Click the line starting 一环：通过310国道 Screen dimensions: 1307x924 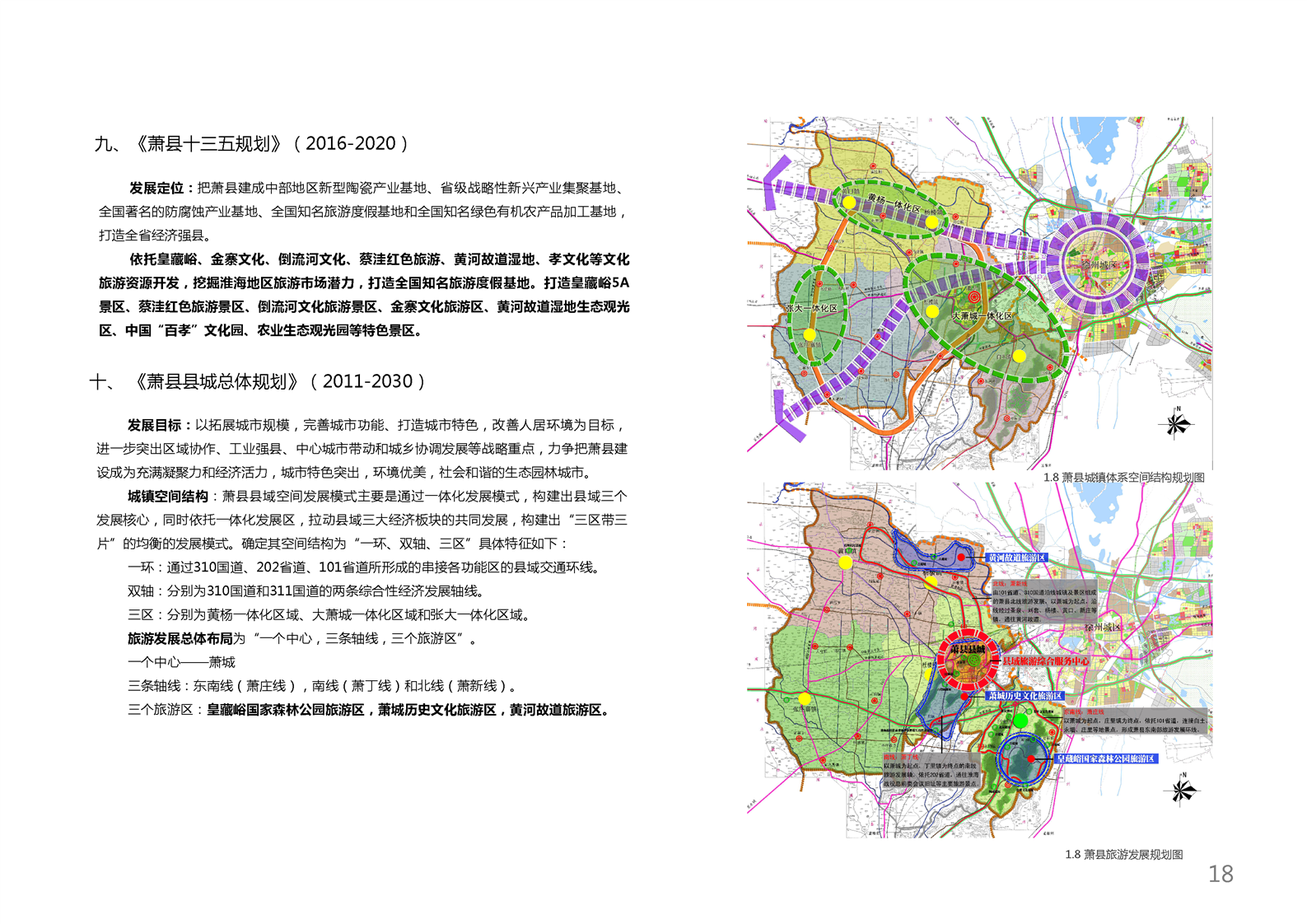pyautogui.click(x=364, y=568)
